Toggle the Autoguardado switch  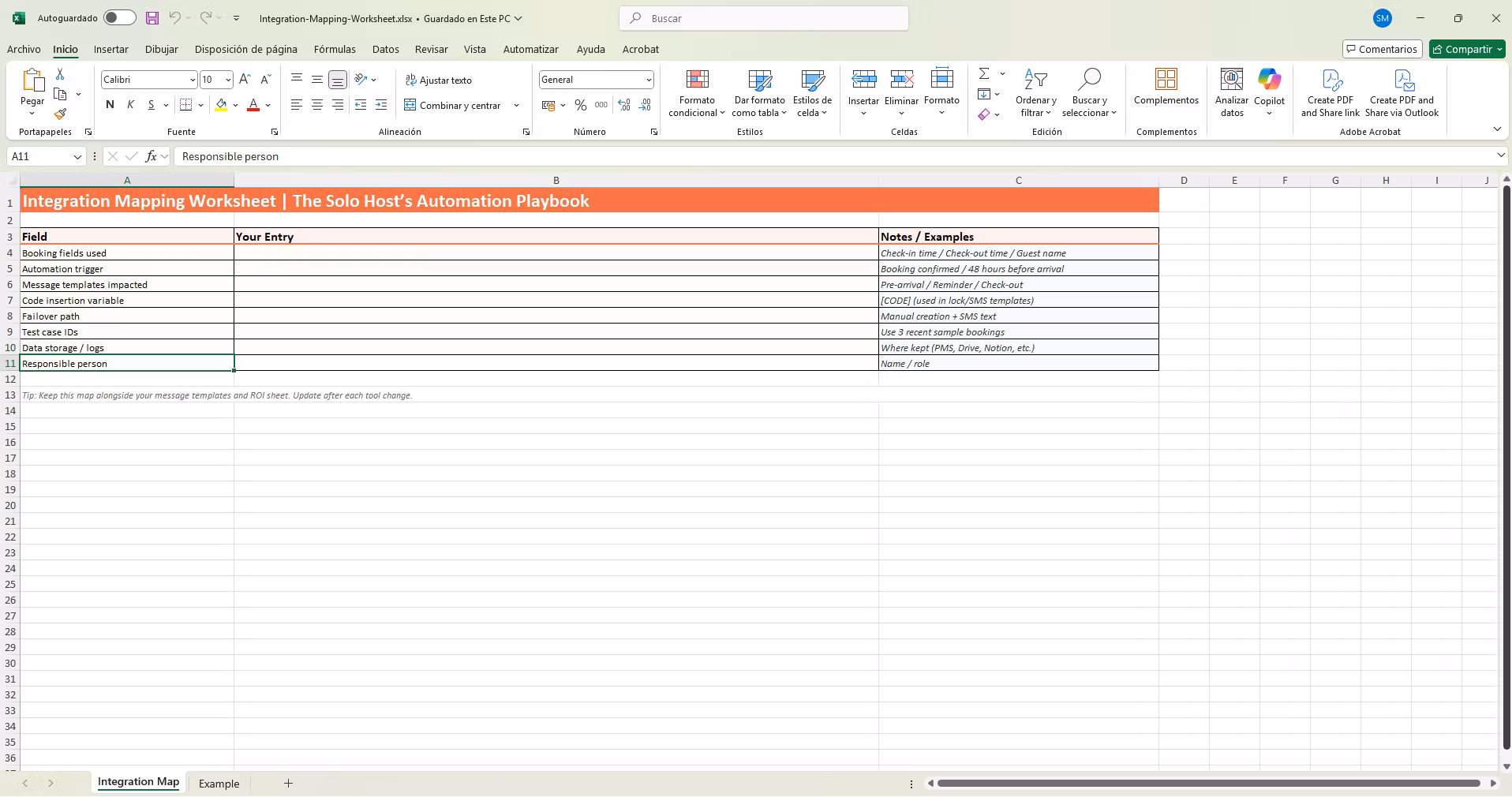[x=119, y=18]
